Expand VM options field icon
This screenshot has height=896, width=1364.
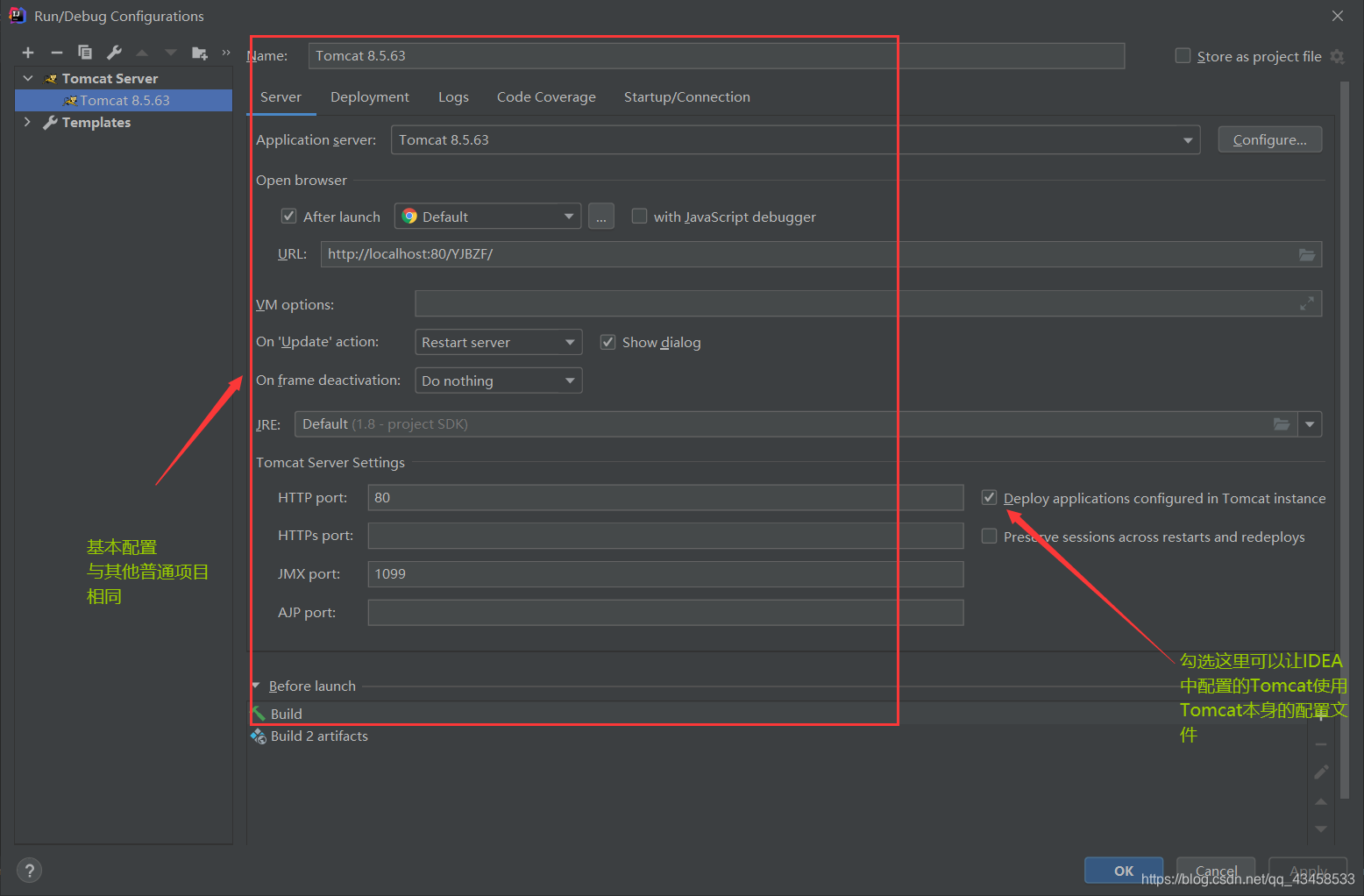(x=1306, y=304)
